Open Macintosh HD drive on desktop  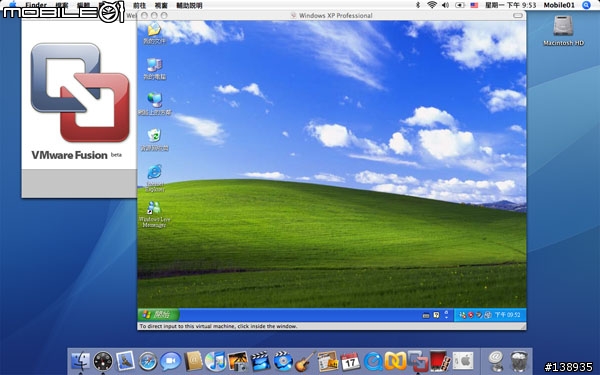(x=563, y=30)
